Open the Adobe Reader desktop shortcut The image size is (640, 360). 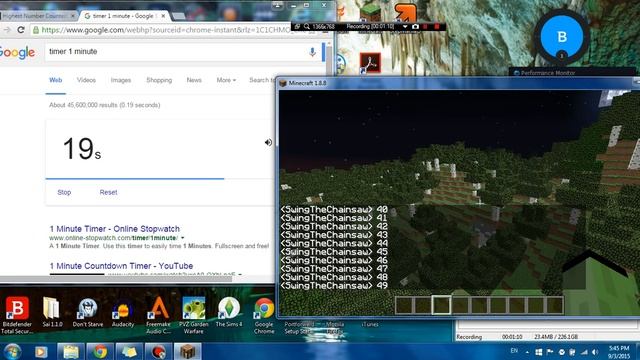pos(370,63)
